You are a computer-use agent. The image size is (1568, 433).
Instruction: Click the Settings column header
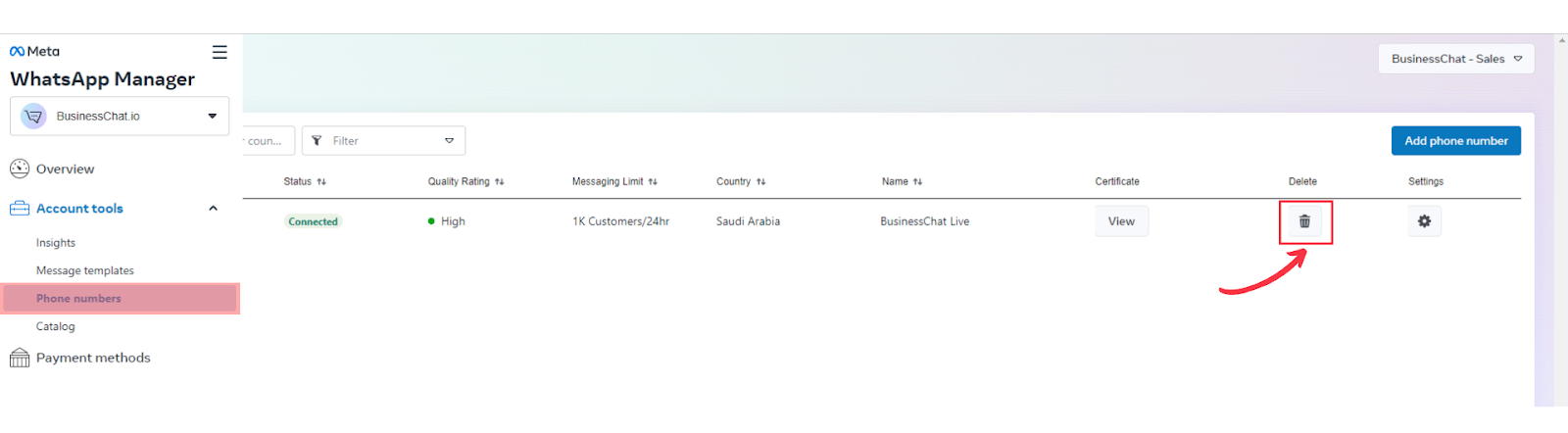pos(1426,181)
